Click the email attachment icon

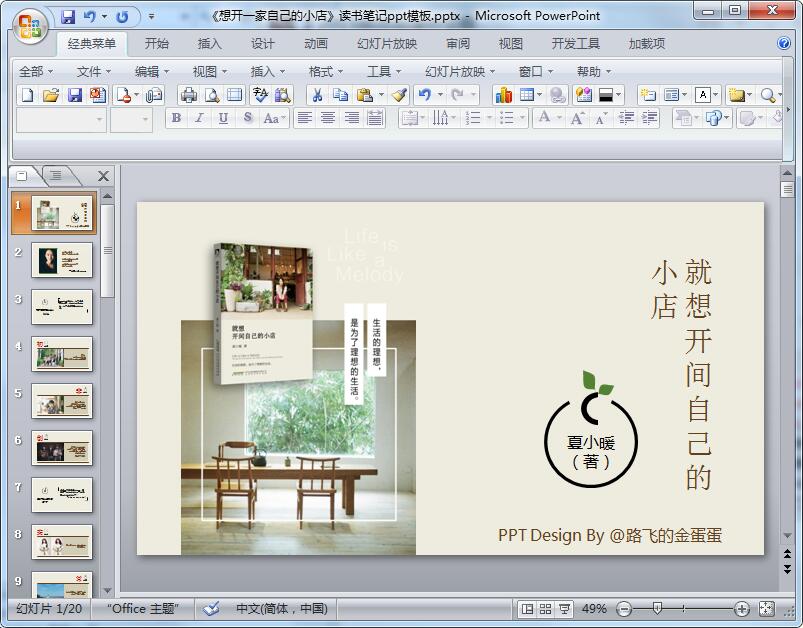[x=154, y=95]
